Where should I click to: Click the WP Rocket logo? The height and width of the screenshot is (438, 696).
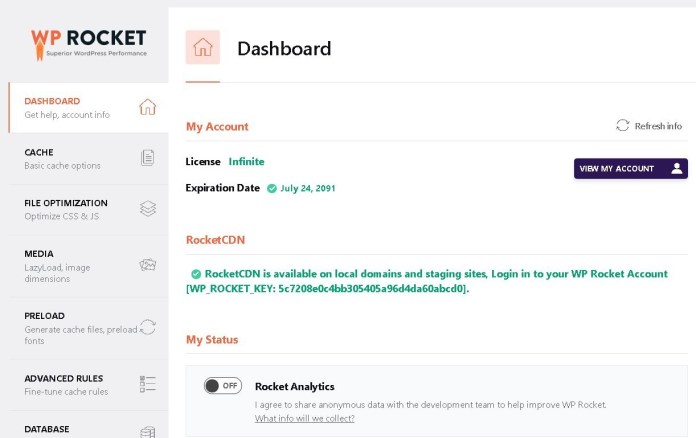point(89,44)
